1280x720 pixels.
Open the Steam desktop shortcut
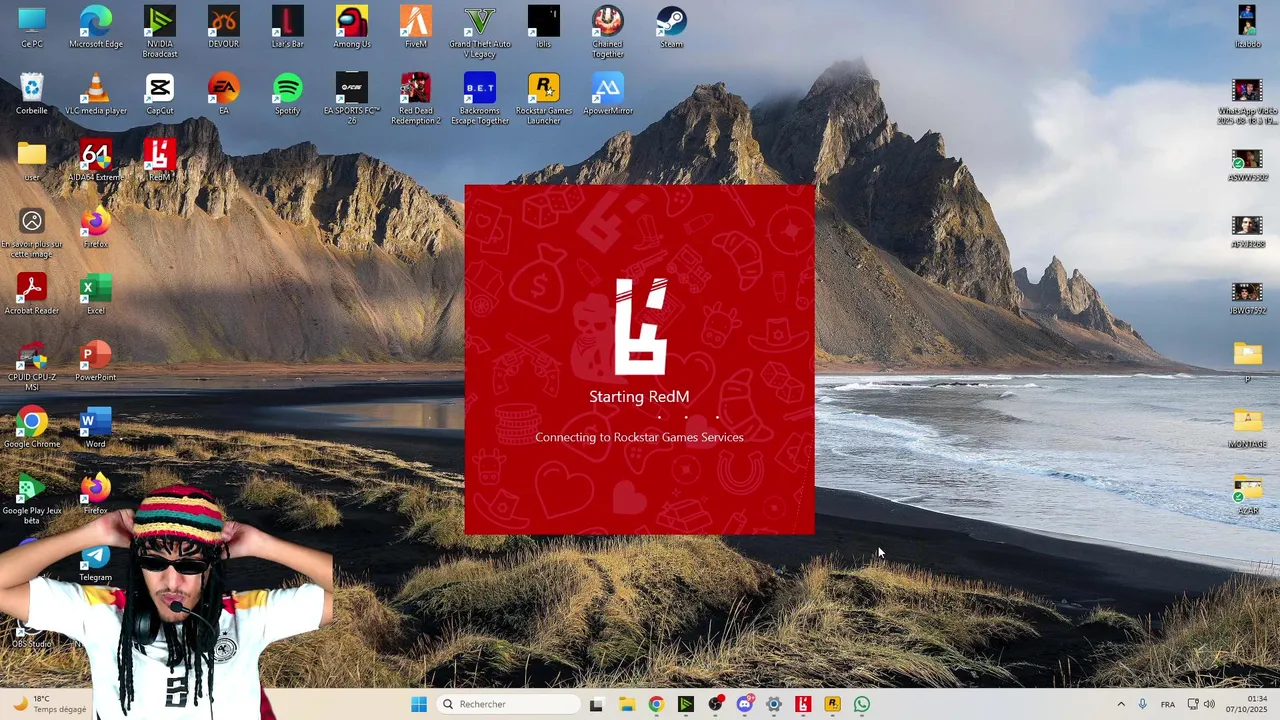point(672,27)
